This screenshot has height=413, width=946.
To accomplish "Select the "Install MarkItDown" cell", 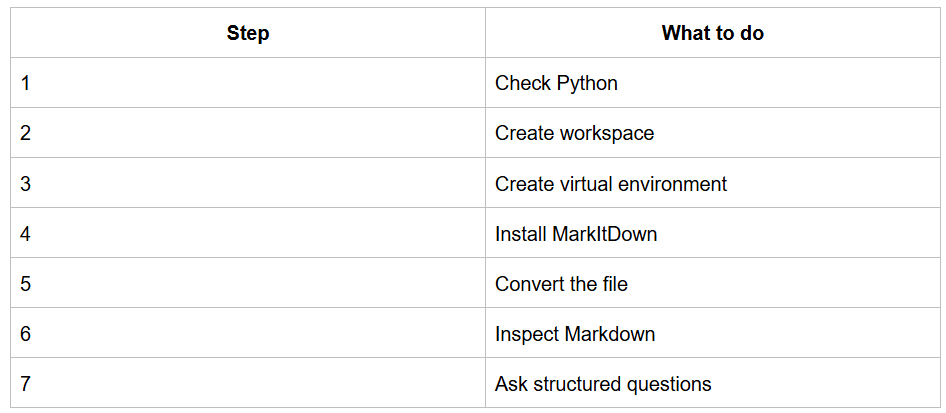I will (713, 233).
